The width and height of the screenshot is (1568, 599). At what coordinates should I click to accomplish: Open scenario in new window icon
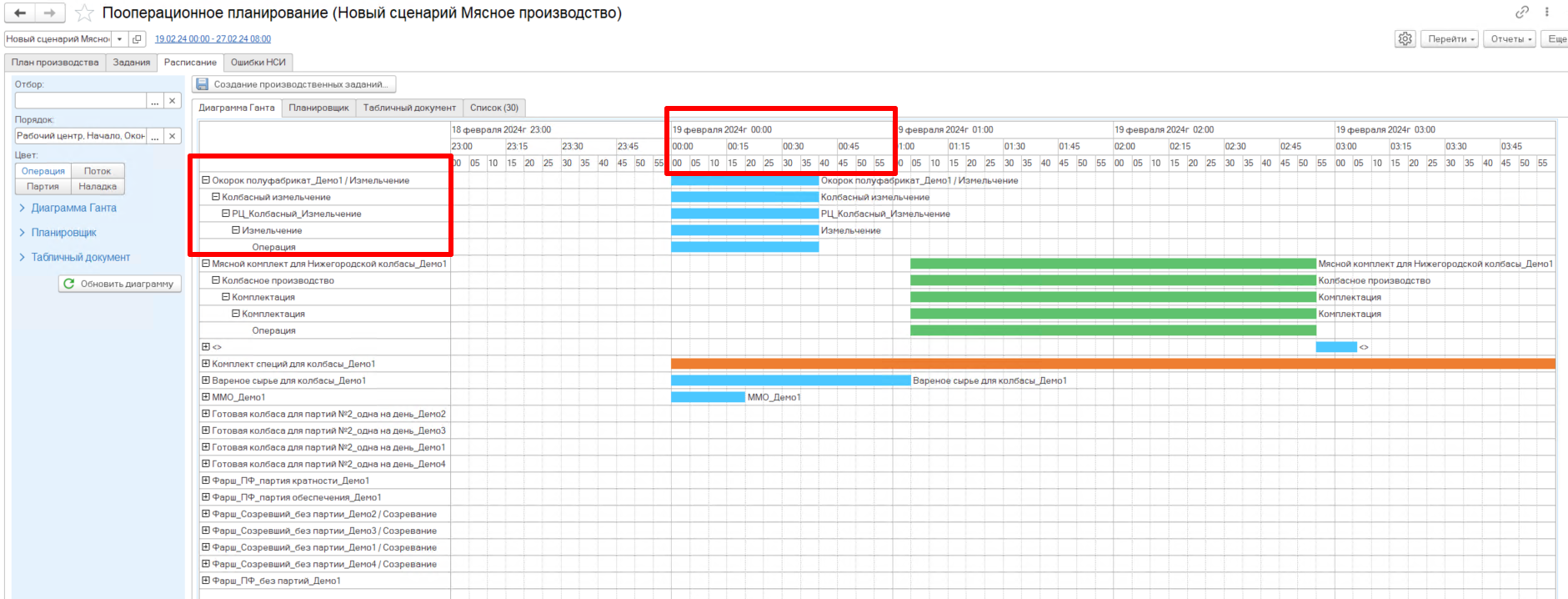[x=138, y=39]
